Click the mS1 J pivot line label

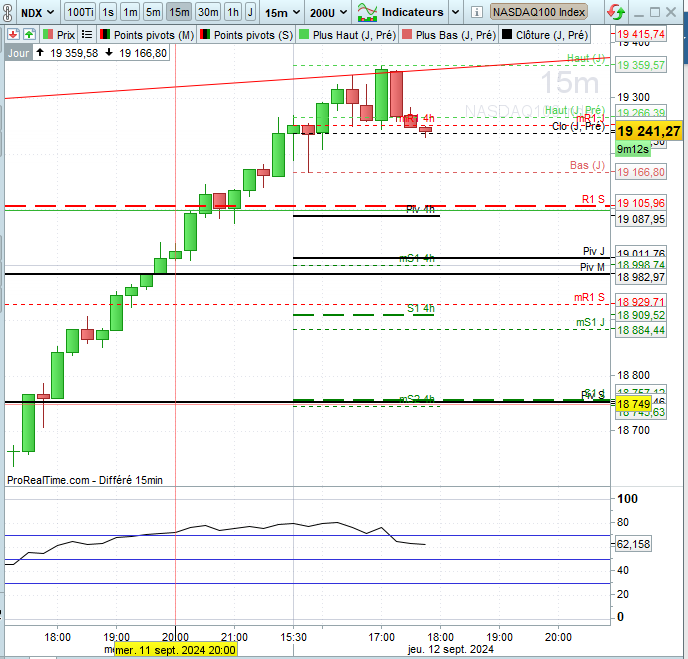pyautogui.click(x=590, y=322)
